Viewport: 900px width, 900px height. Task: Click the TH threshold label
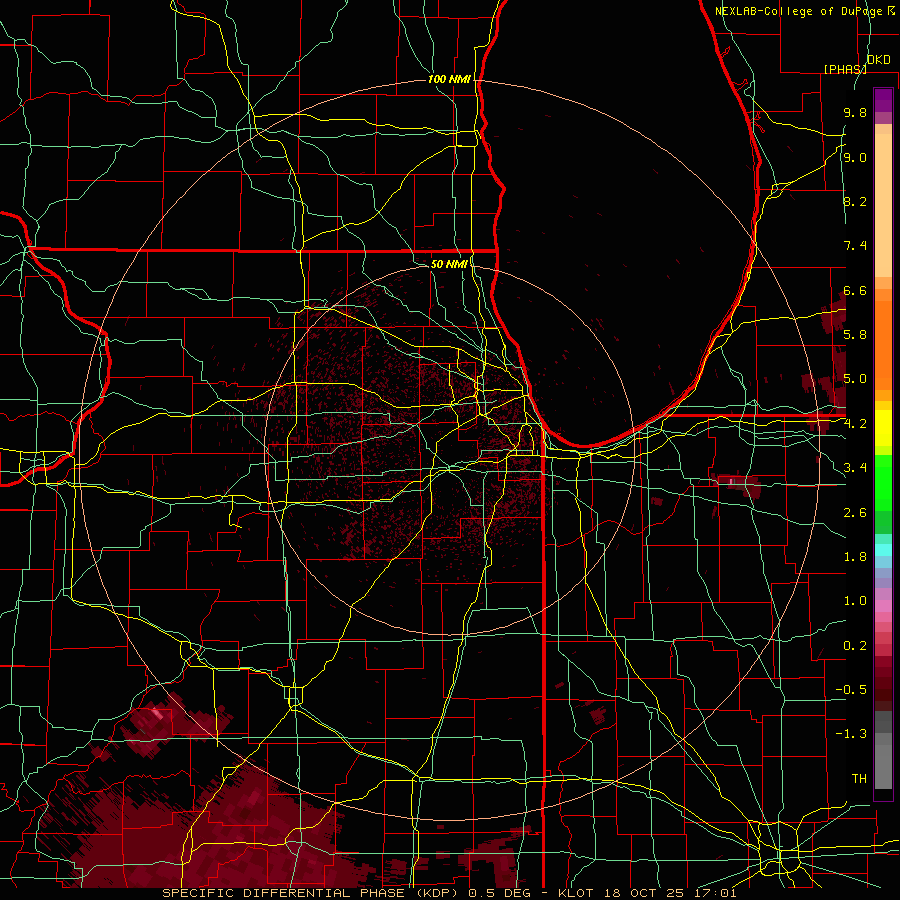(x=859, y=779)
